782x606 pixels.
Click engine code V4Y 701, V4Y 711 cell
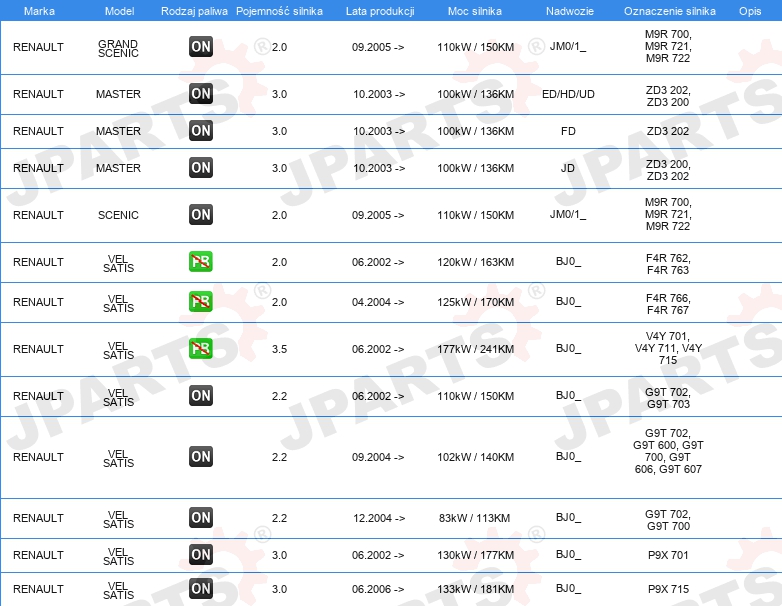pos(668,348)
